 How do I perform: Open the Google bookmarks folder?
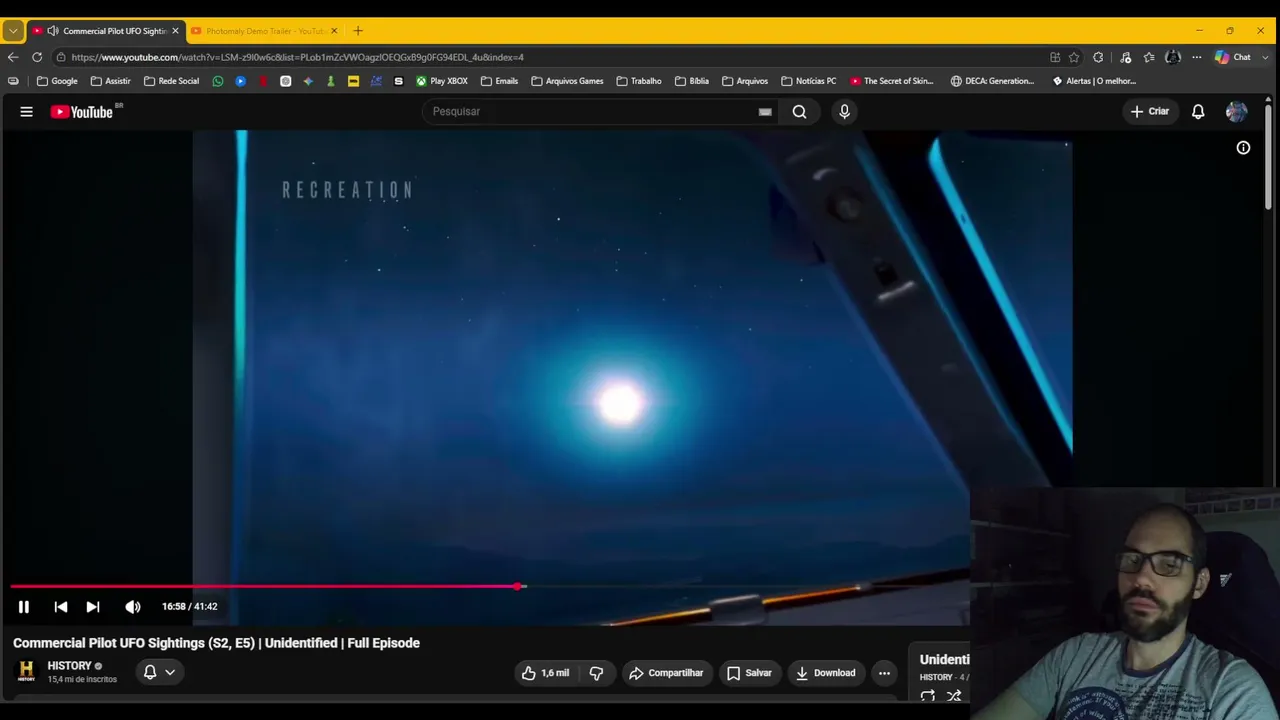click(x=57, y=81)
